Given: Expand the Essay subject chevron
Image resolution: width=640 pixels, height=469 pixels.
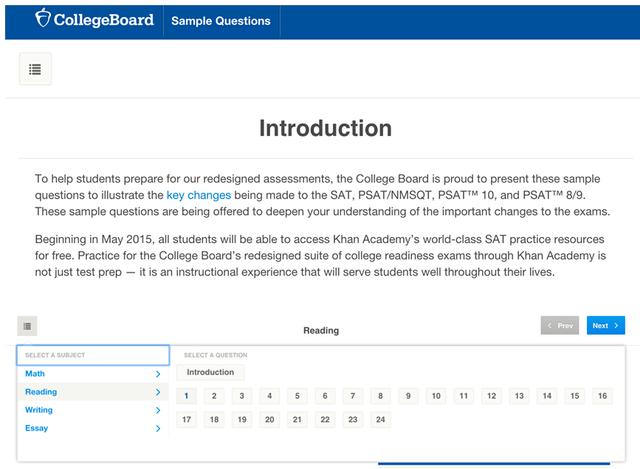Looking at the screenshot, I should [158, 428].
